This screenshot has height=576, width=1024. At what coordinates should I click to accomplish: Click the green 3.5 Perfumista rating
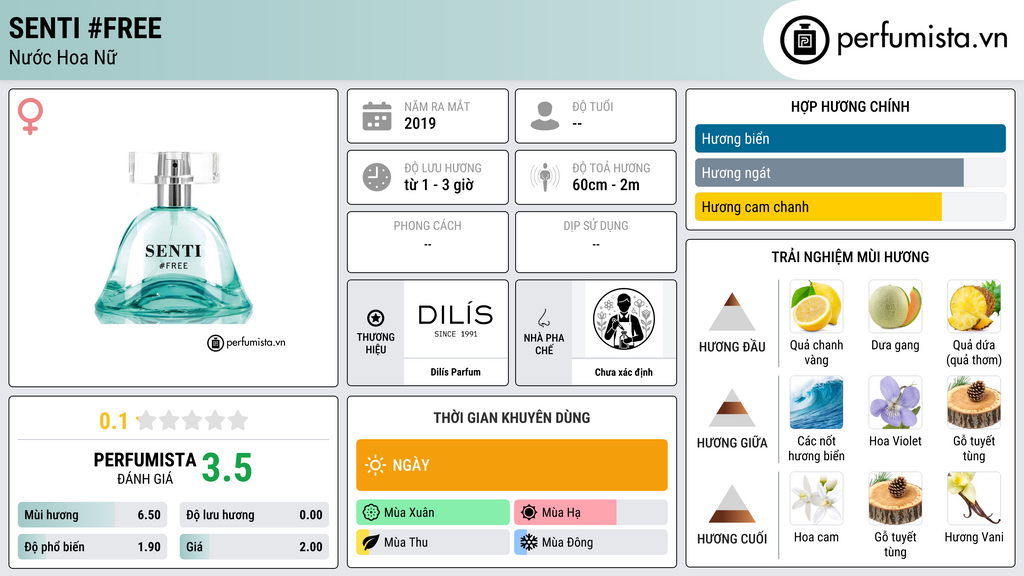coord(227,468)
